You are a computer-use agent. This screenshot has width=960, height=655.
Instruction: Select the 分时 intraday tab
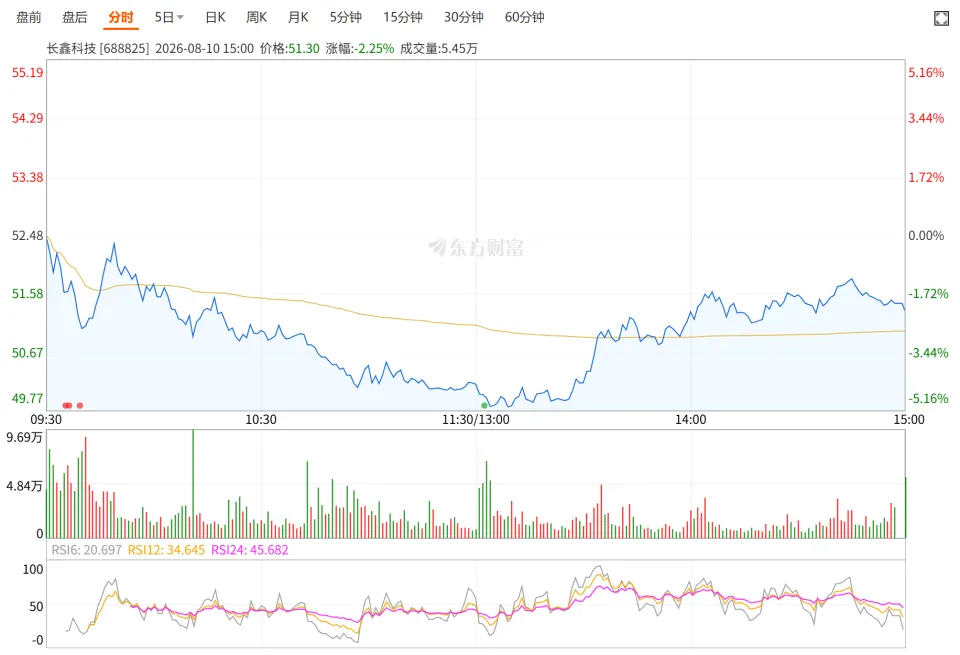(x=121, y=17)
